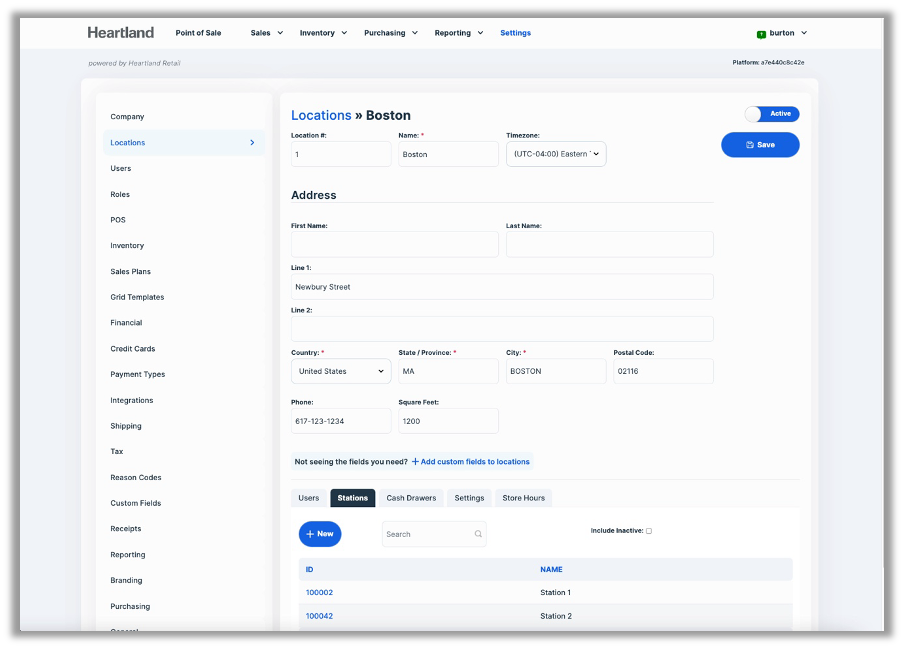Click the chevron arrow beside Locations
The width and height of the screenshot is (904, 648).
pyautogui.click(x=252, y=143)
